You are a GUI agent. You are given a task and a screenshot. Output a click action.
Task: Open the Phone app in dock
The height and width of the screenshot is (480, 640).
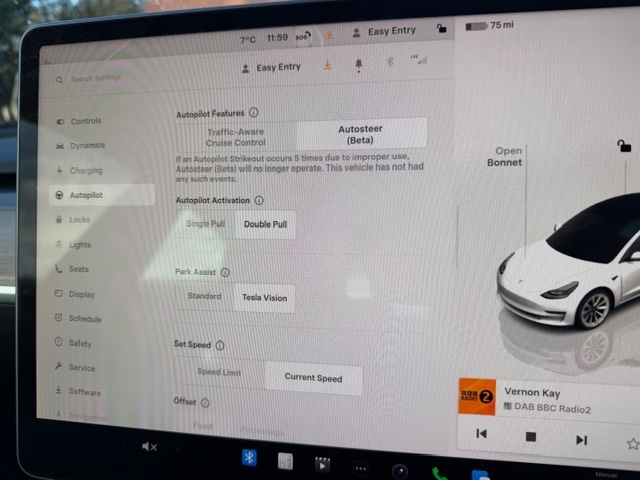pos(439,474)
